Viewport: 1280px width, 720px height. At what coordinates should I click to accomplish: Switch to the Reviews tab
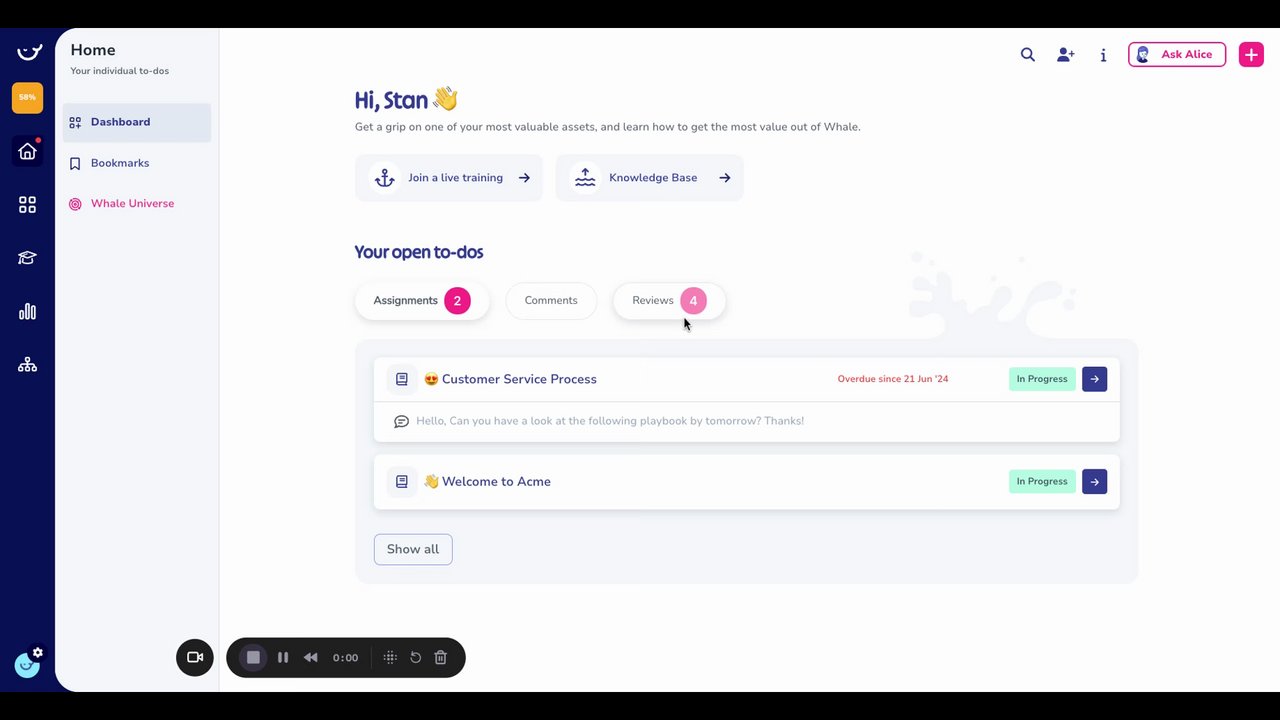point(669,301)
